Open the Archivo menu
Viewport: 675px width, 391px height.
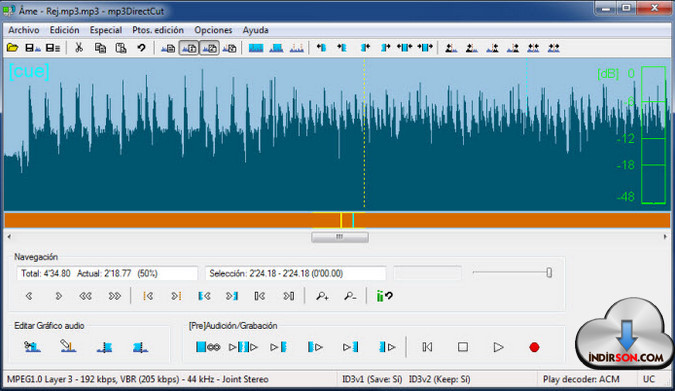click(24, 30)
